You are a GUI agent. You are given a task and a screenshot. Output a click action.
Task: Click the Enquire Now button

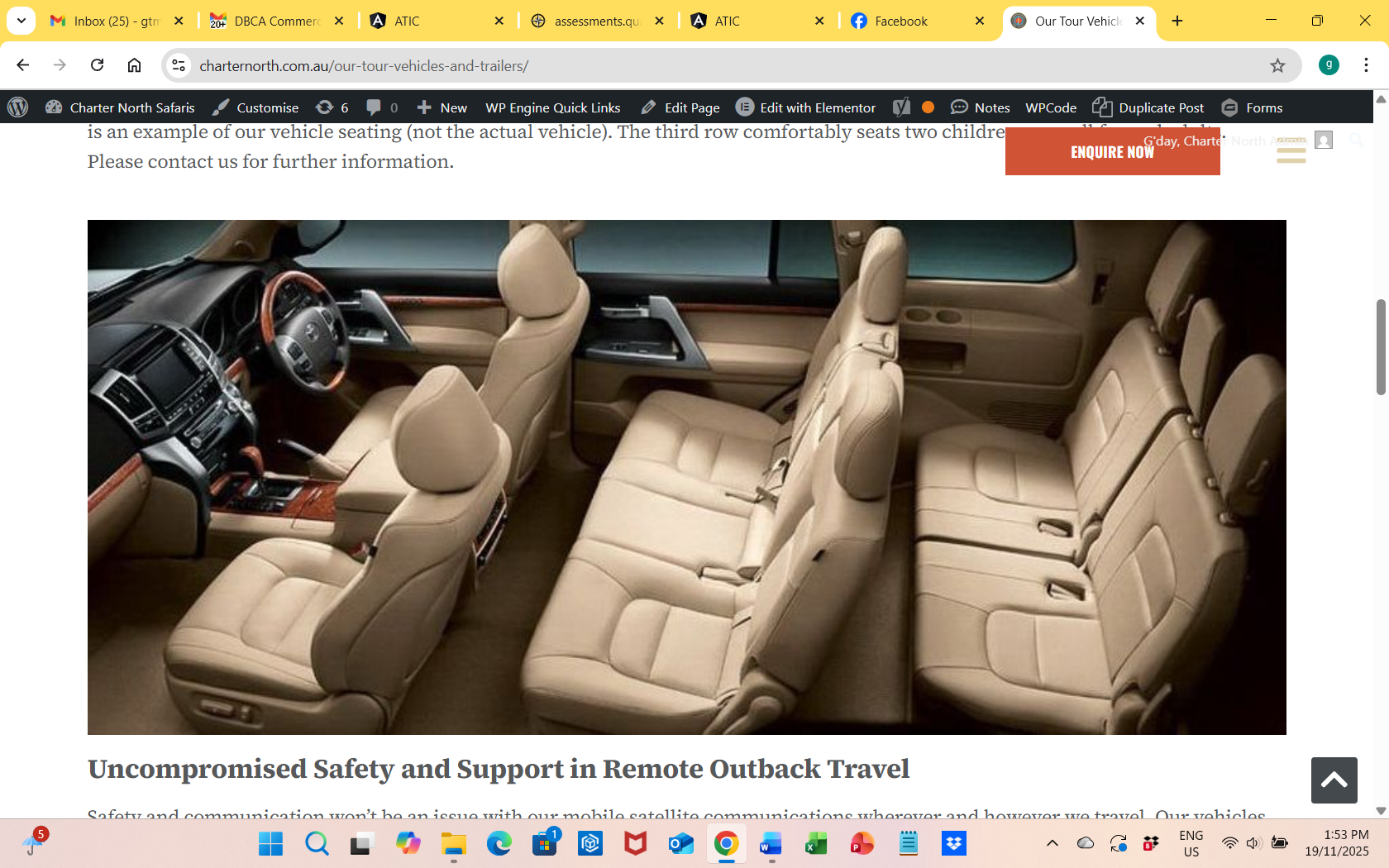1111,152
